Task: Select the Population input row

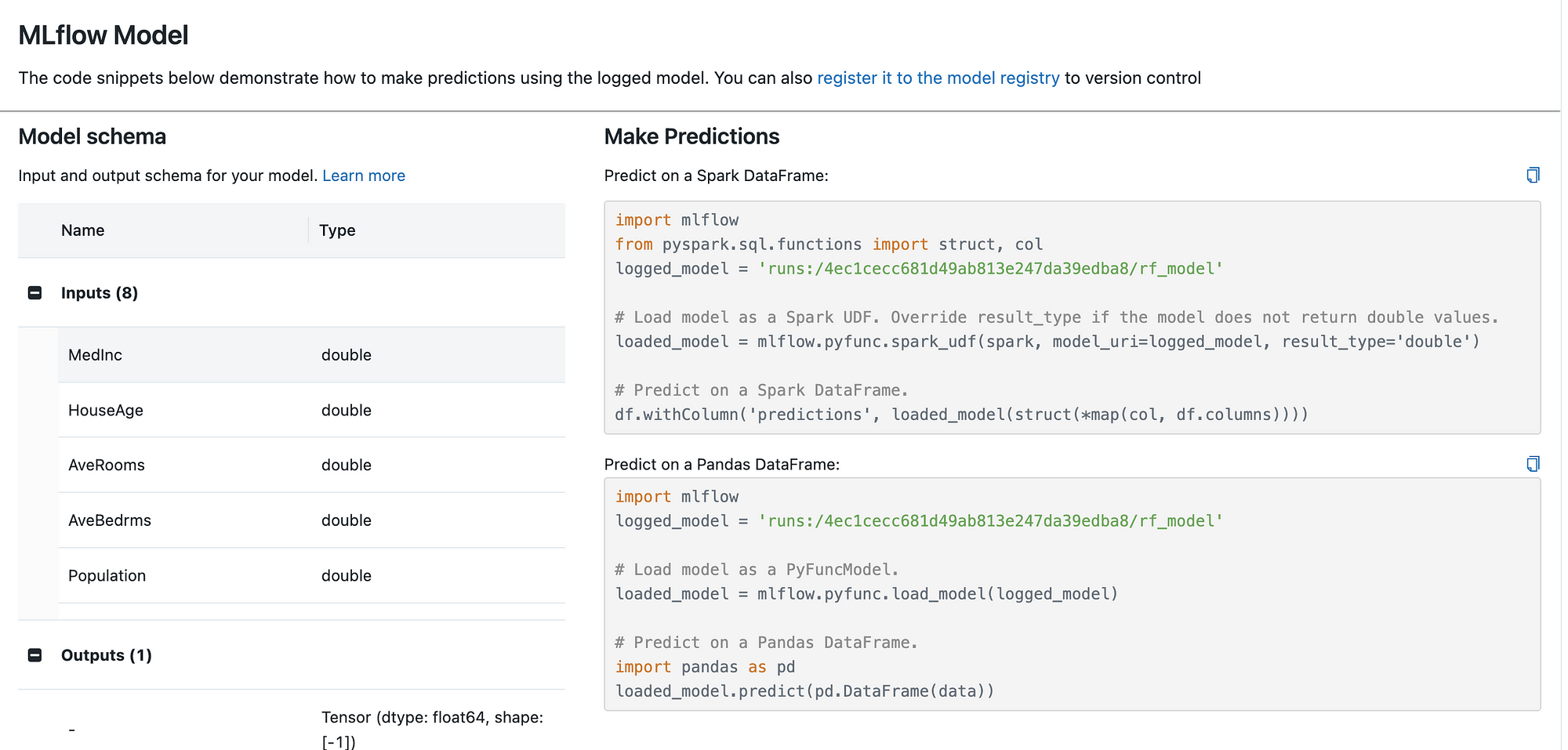Action: tap(311, 576)
